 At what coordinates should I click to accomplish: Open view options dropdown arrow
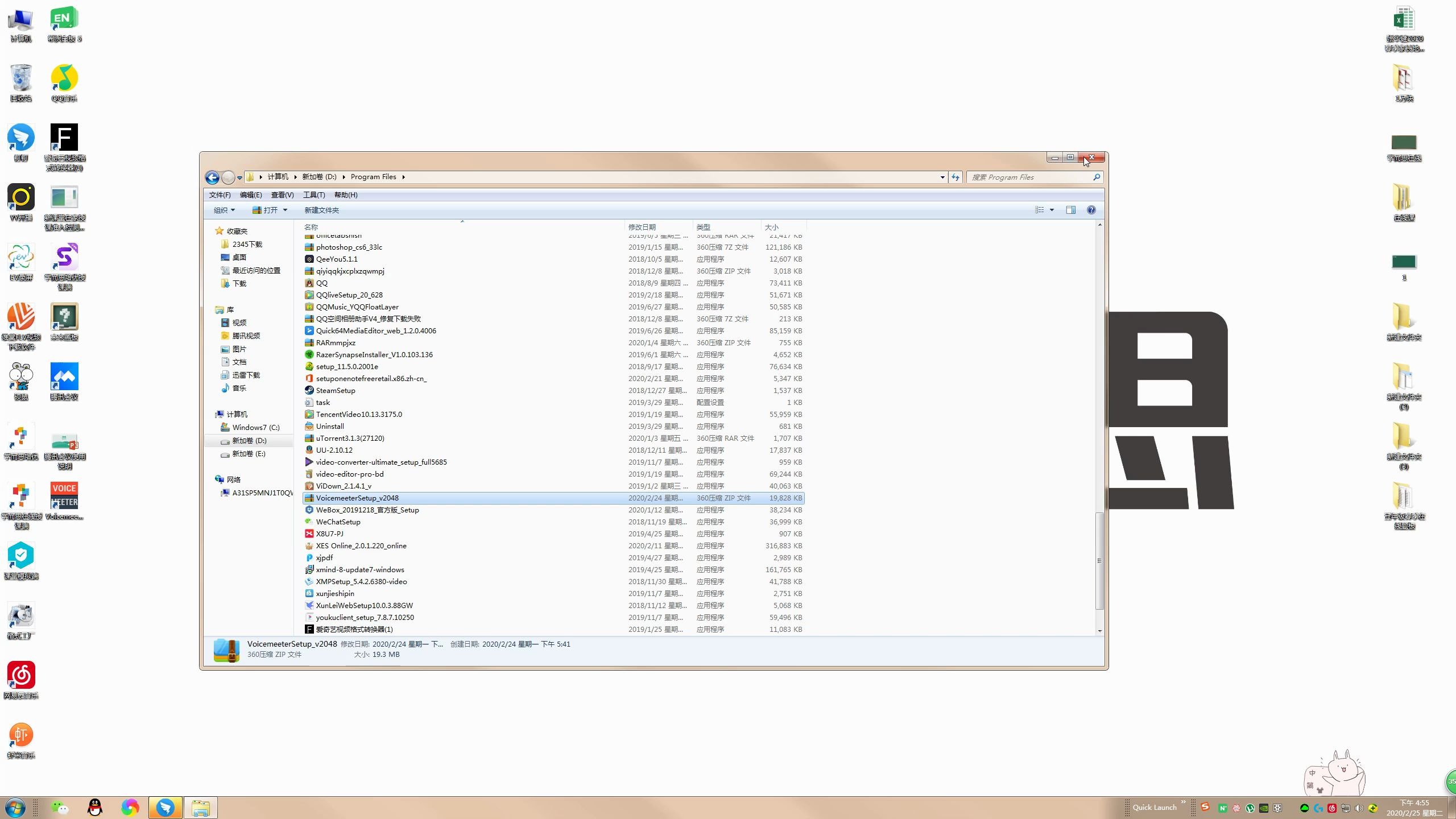pyautogui.click(x=1052, y=210)
